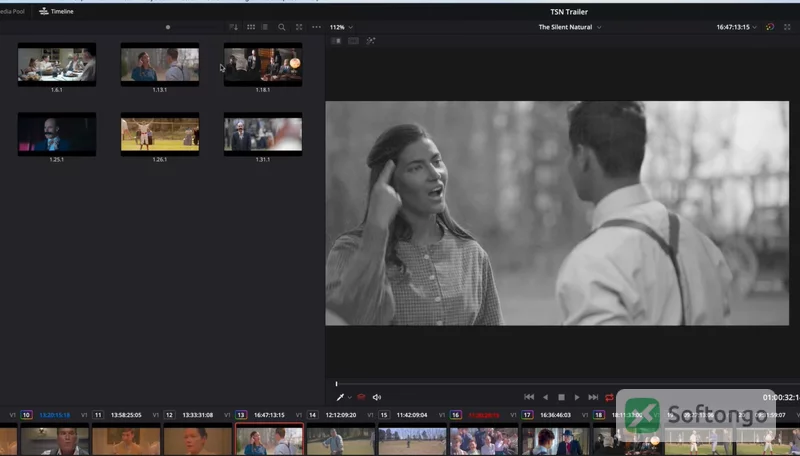Select gallery still 1.6.1

[x=57, y=64]
